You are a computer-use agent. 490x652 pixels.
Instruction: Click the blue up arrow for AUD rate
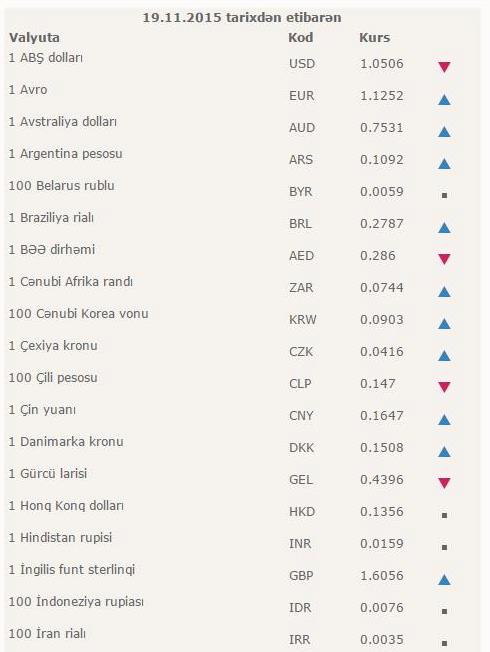click(444, 131)
